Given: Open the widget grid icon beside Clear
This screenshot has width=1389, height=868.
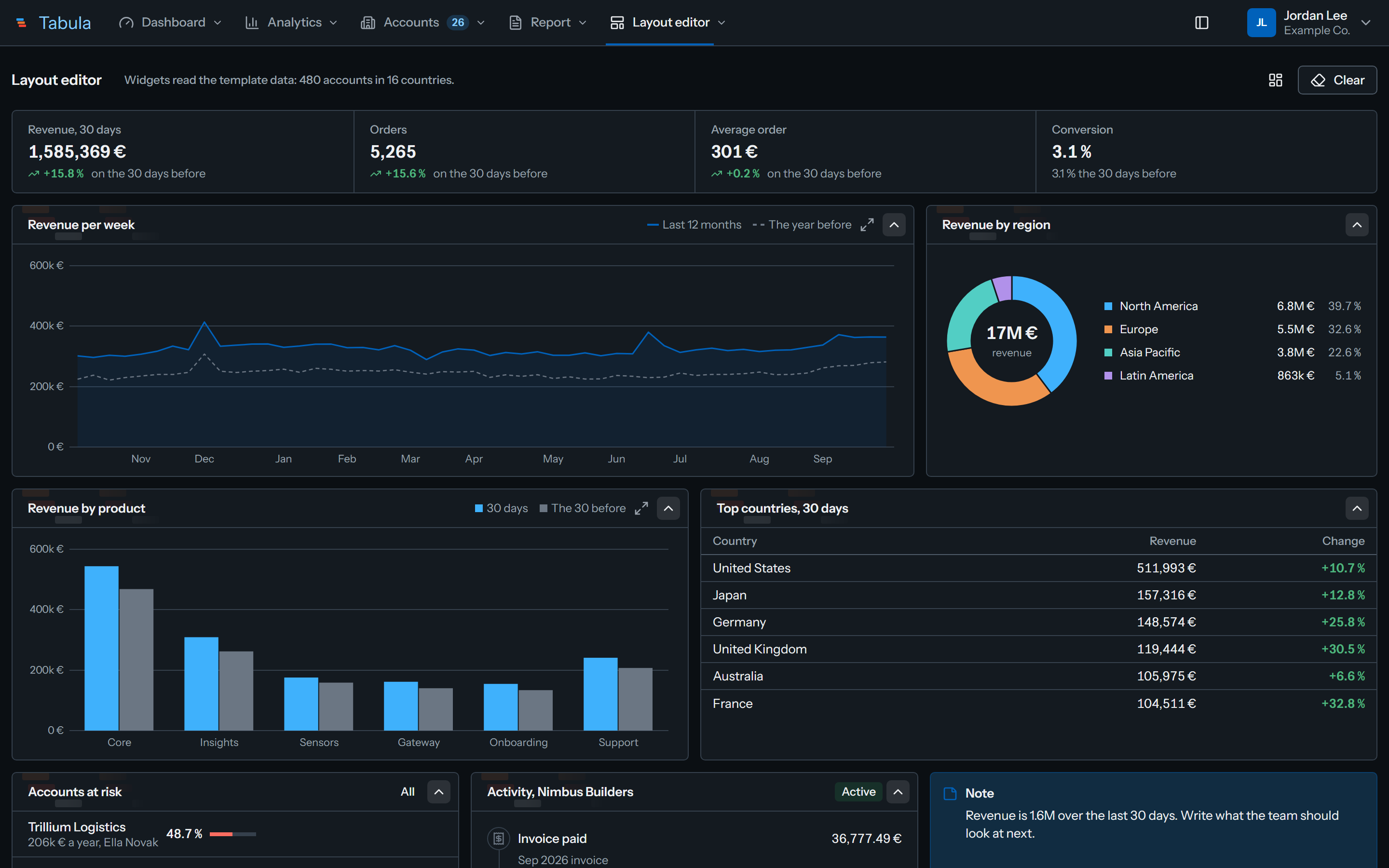Looking at the screenshot, I should [x=1275, y=80].
